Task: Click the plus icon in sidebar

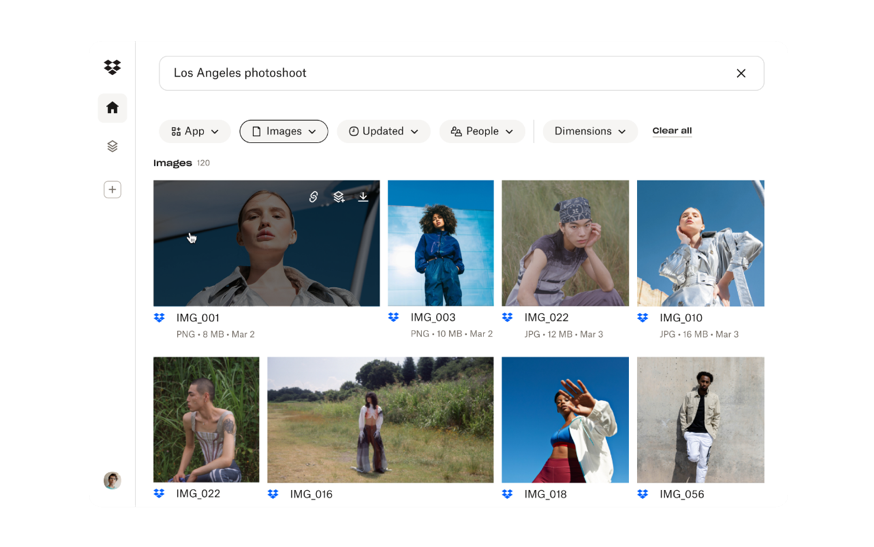Action: (x=112, y=190)
